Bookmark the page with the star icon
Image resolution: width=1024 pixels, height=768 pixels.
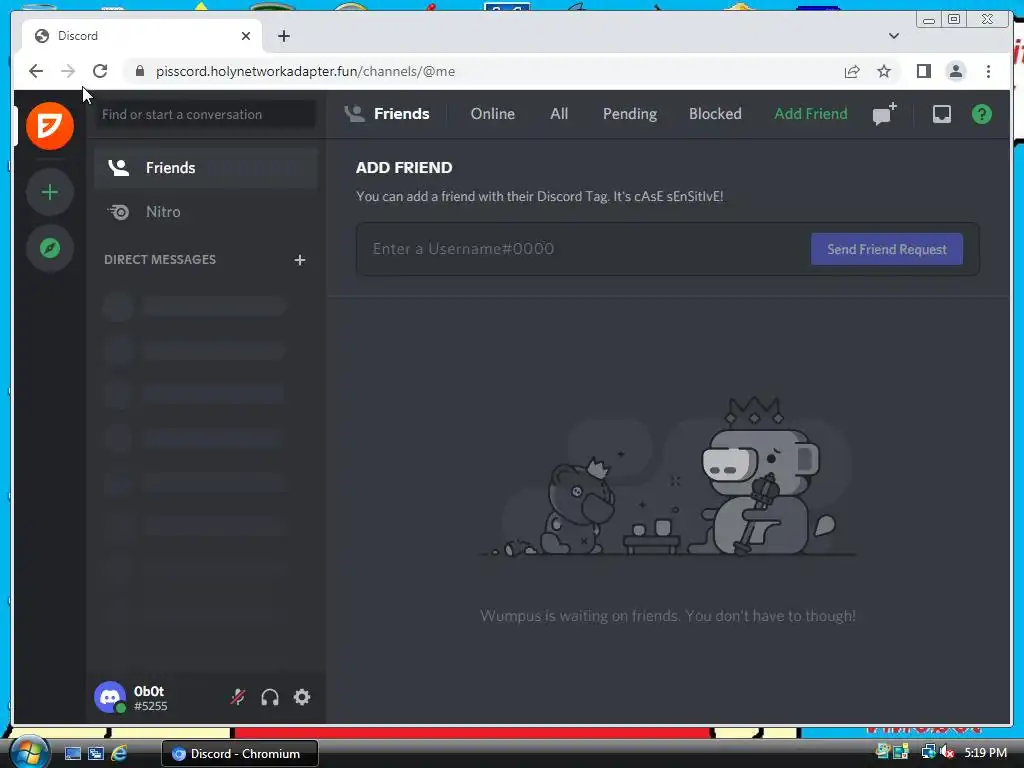click(x=884, y=71)
